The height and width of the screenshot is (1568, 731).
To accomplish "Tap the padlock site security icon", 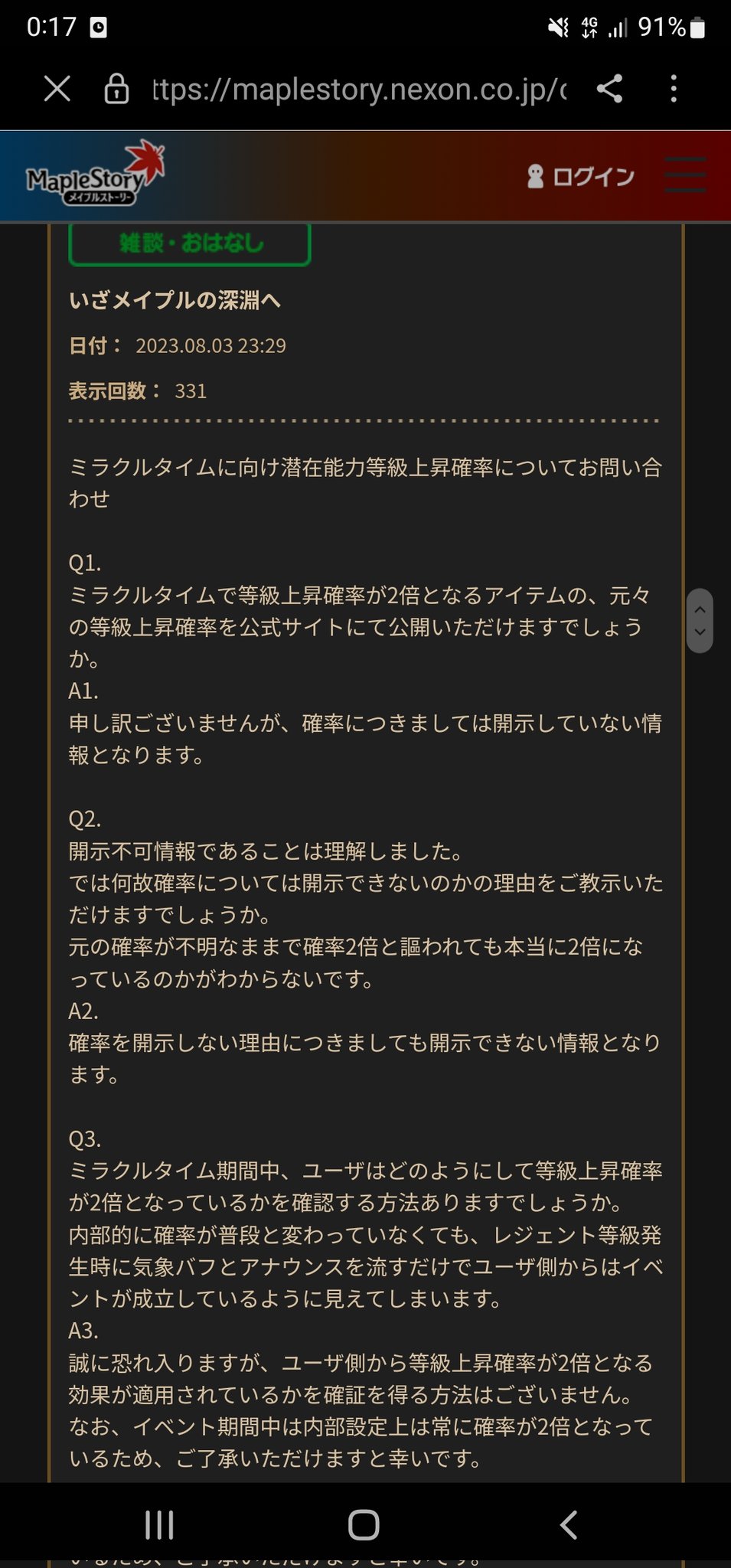I will pyautogui.click(x=116, y=89).
